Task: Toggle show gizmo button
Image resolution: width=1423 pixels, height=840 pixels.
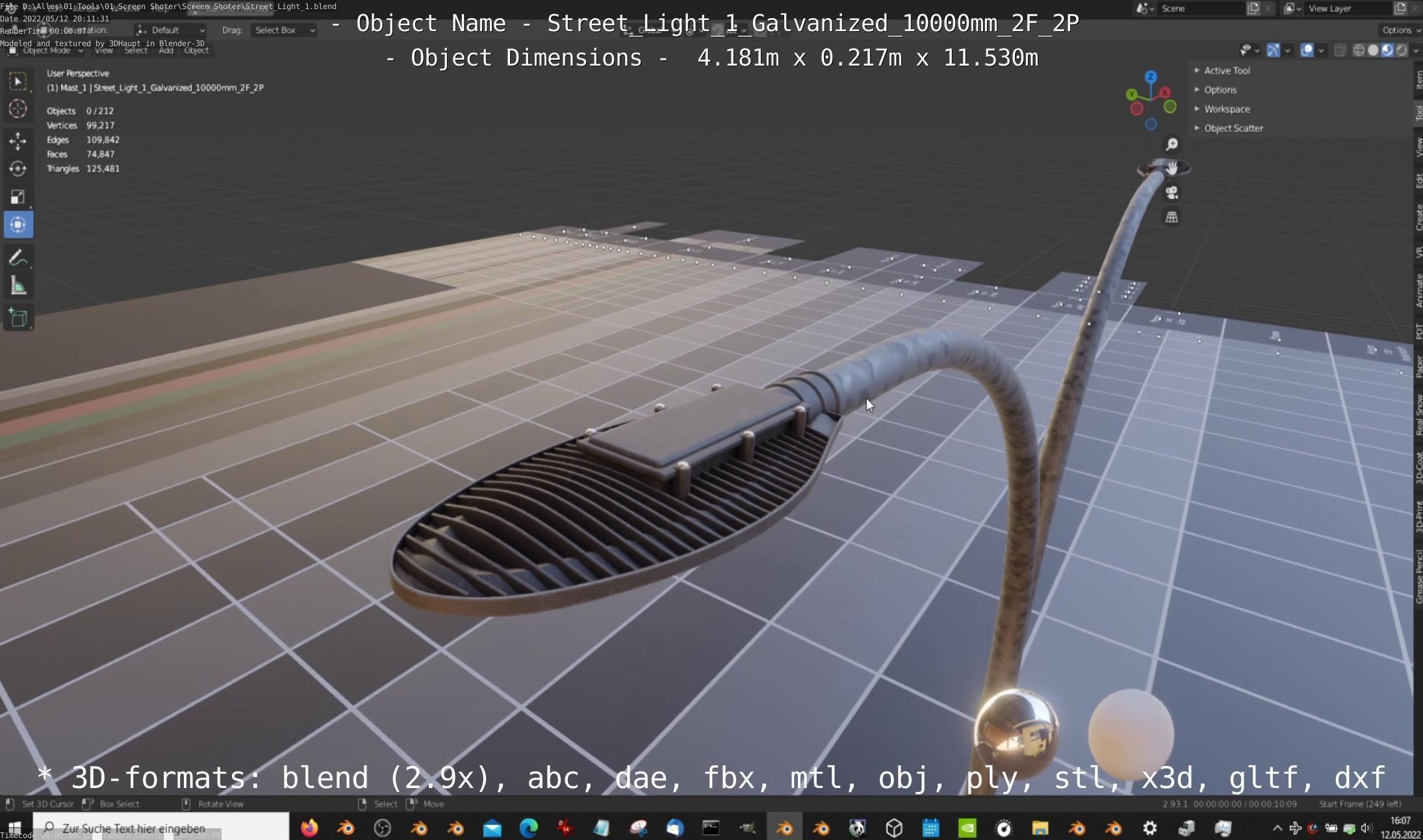Action: [x=1273, y=50]
